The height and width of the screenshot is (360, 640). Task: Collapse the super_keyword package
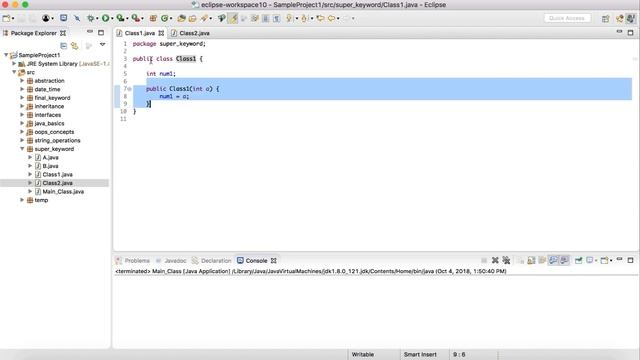pyautogui.click(x=22, y=149)
